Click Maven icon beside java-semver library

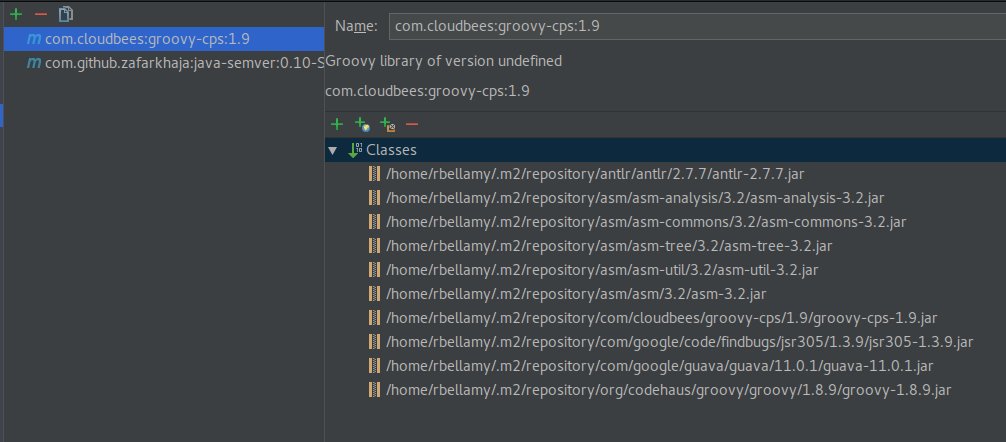[34, 63]
